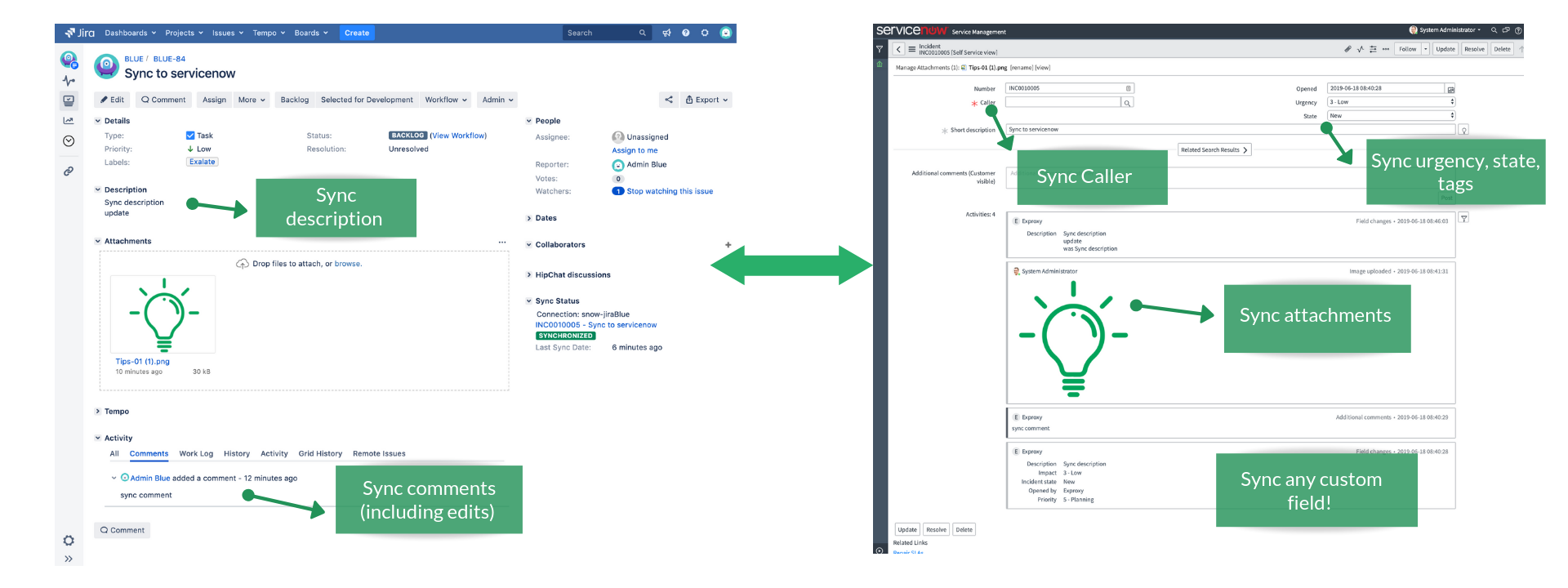Screen dimensions: 1568x588
Task: Collapse the Description section in Jira
Action: [x=98, y=189]
